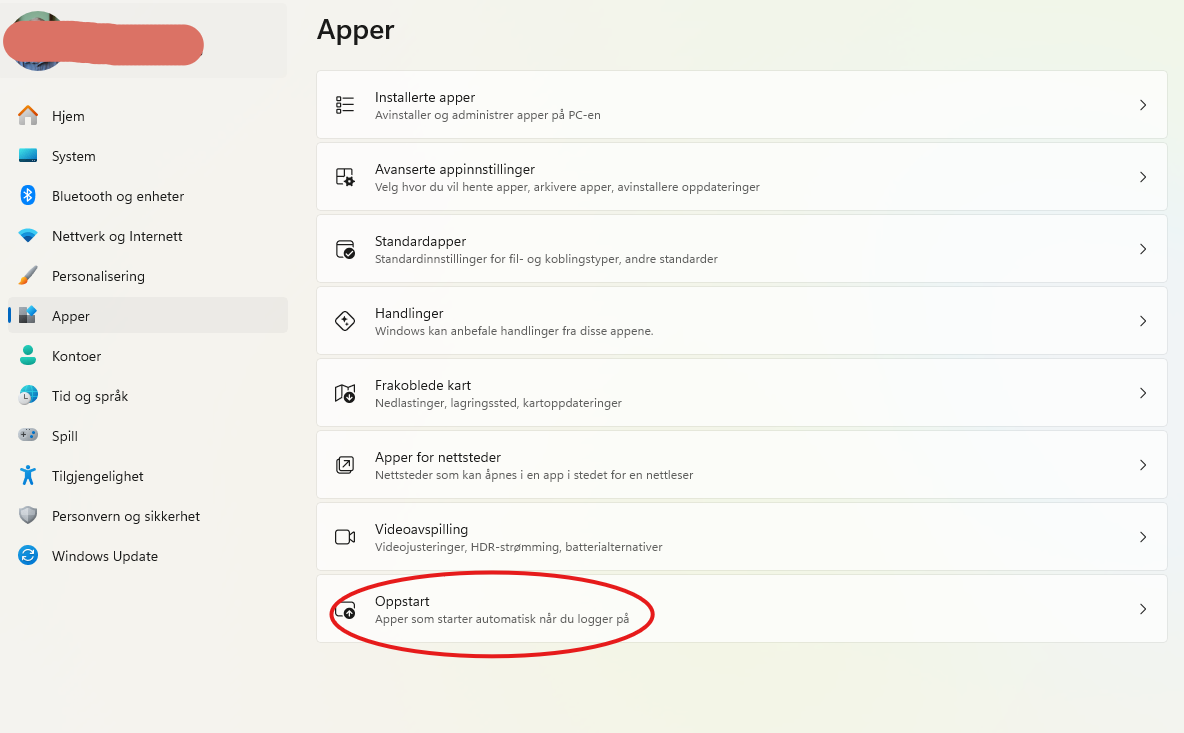
Task: Open Standardapper via right chevron arrow
Action: click(x=1143, y=249)
